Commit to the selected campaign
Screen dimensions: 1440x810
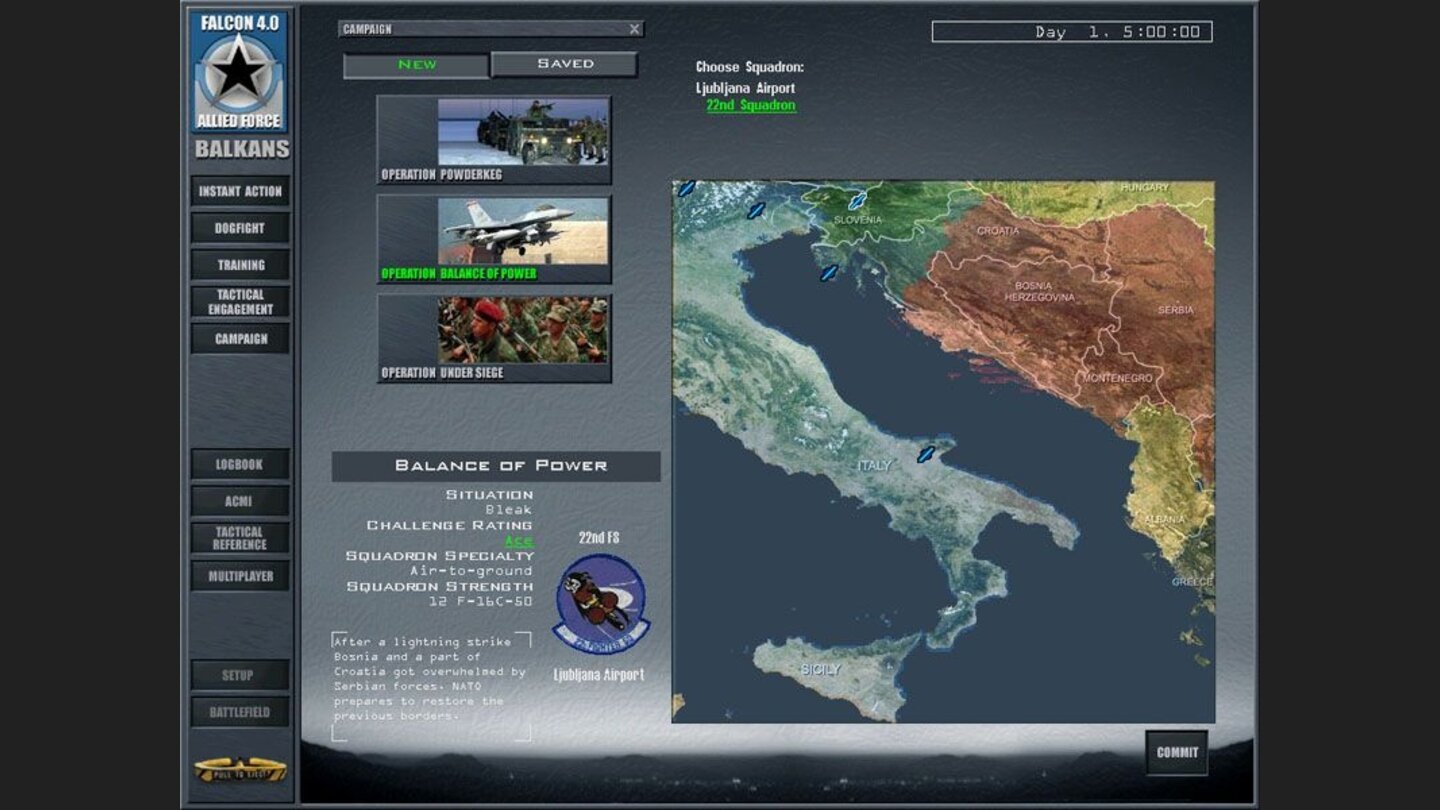(x=1177, y=753)
